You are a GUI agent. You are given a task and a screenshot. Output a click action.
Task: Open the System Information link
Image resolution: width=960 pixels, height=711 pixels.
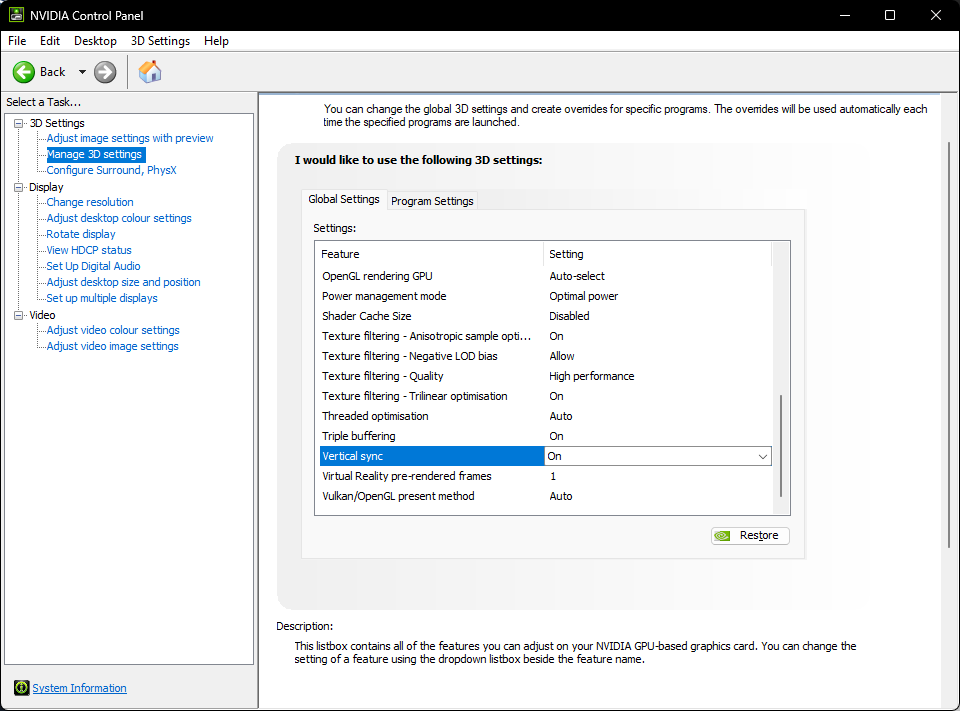[80, 688]
